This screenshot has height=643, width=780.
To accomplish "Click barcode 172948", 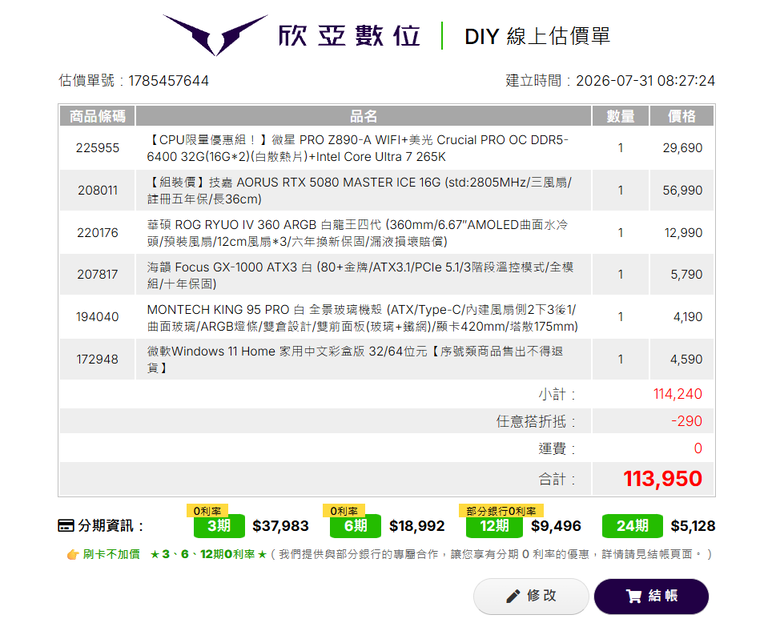I will (98, 359).
